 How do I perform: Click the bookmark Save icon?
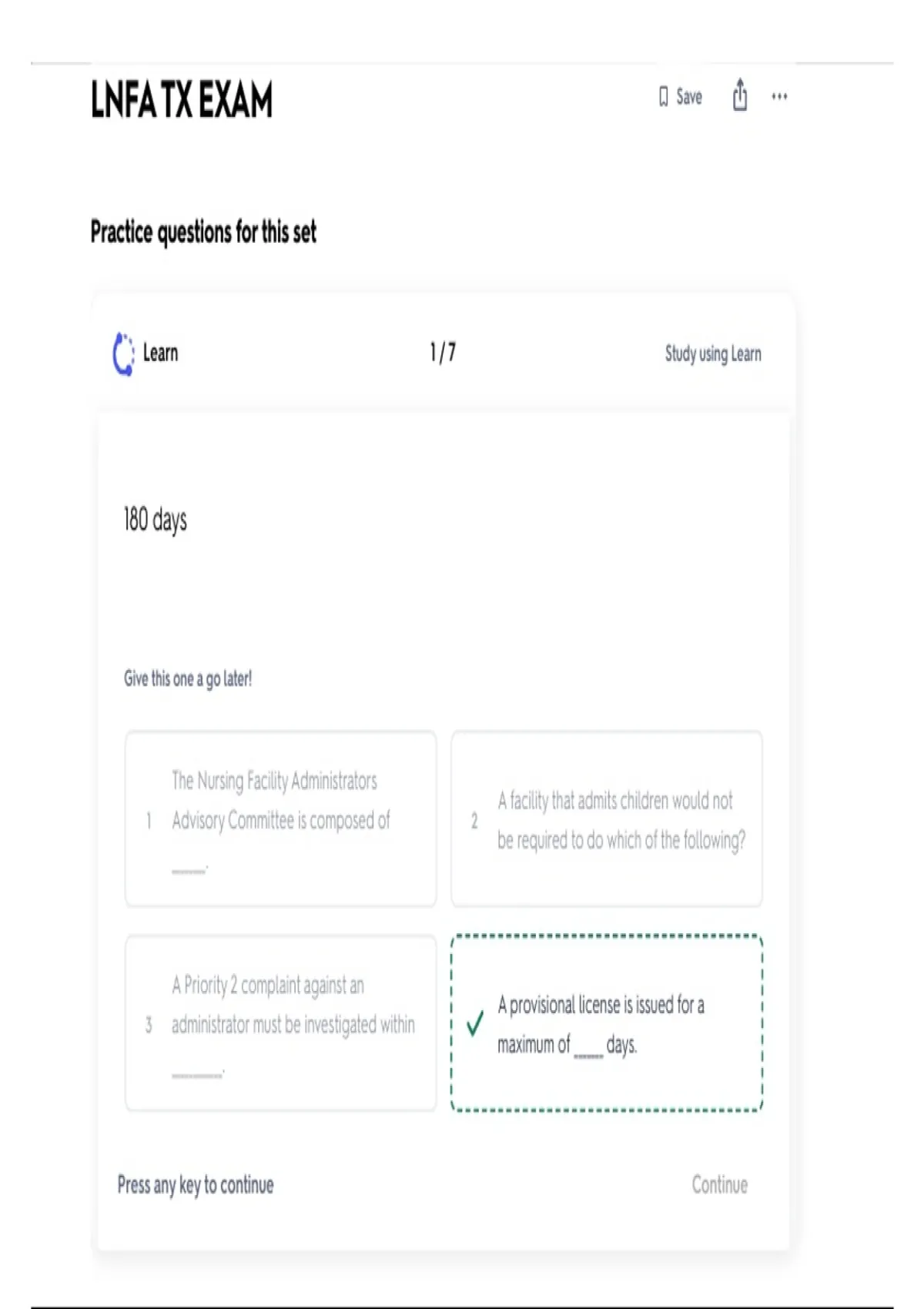(x=664, y=97)
